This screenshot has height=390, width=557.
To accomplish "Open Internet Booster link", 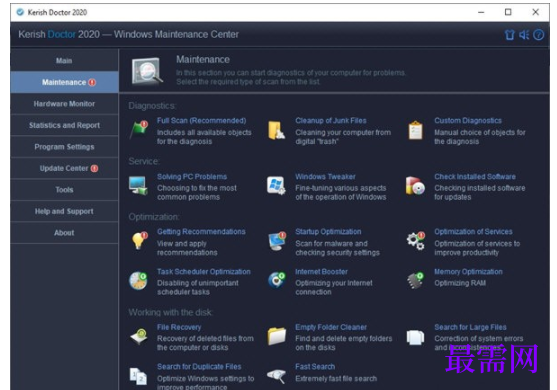I will (321, 272).
